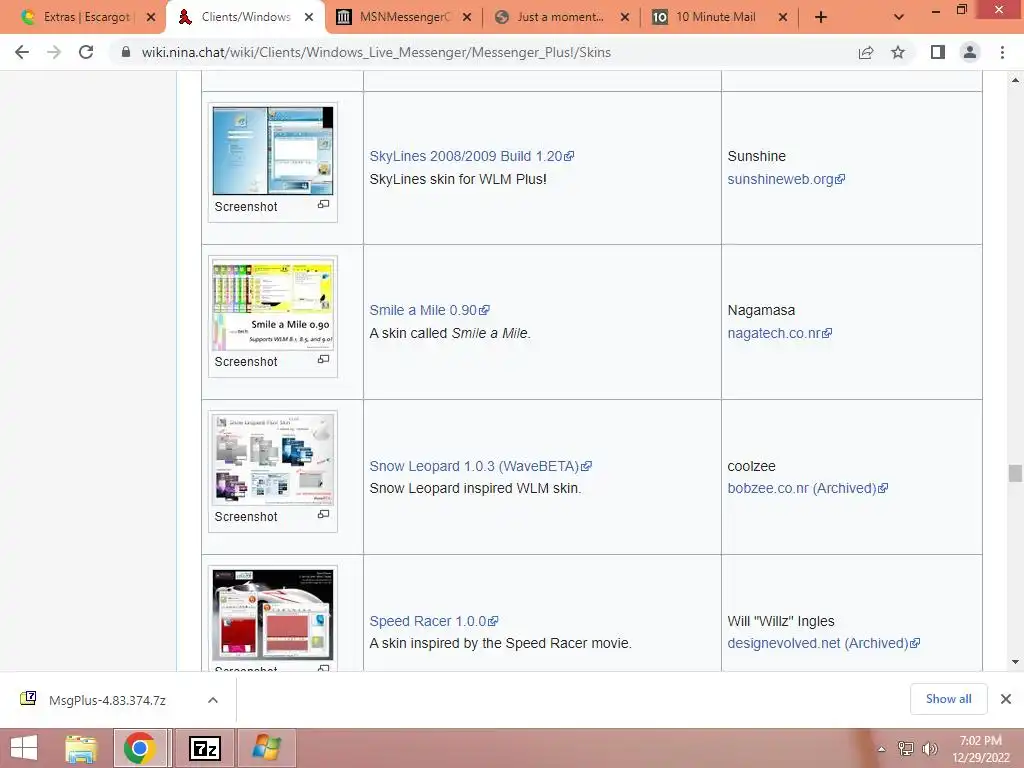Viewport: 1024px width, 768px height.
Task: Open the Windows flag app in taskbar
Action: click(266, 748)
